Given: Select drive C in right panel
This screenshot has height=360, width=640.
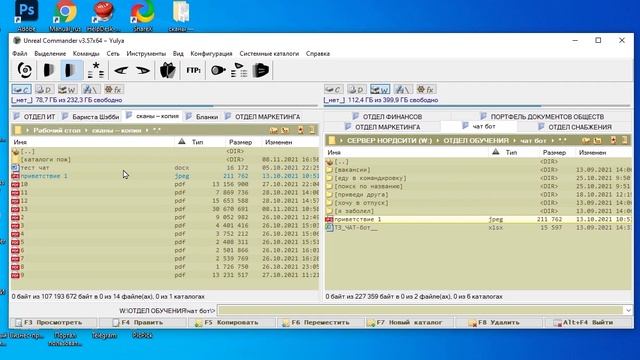Looking at the screenshot, I should point(334,89).
